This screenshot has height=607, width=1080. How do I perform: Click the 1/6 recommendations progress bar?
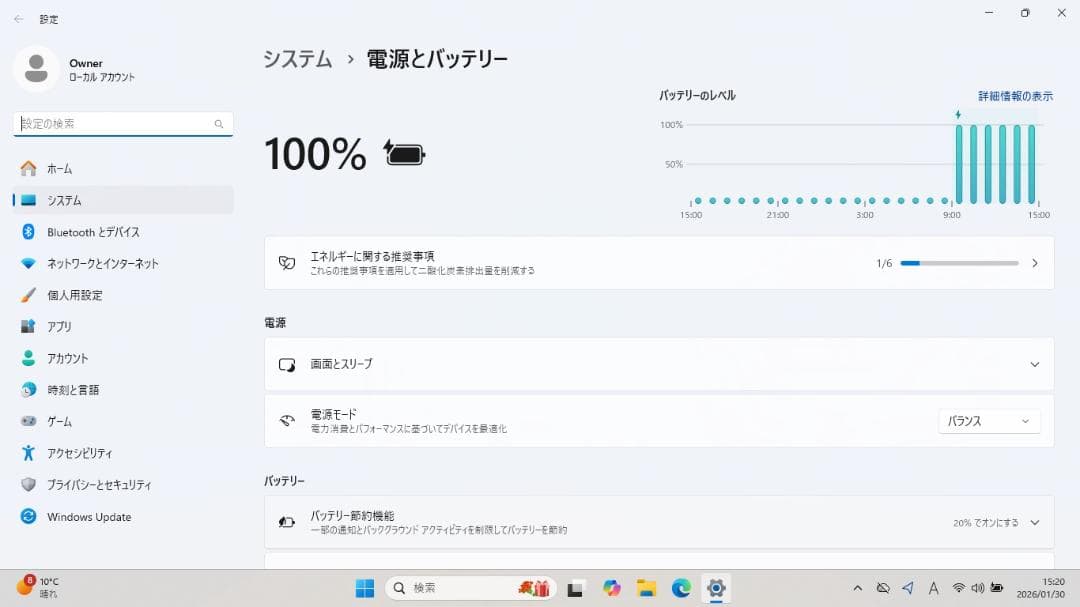tap(960, 263)
